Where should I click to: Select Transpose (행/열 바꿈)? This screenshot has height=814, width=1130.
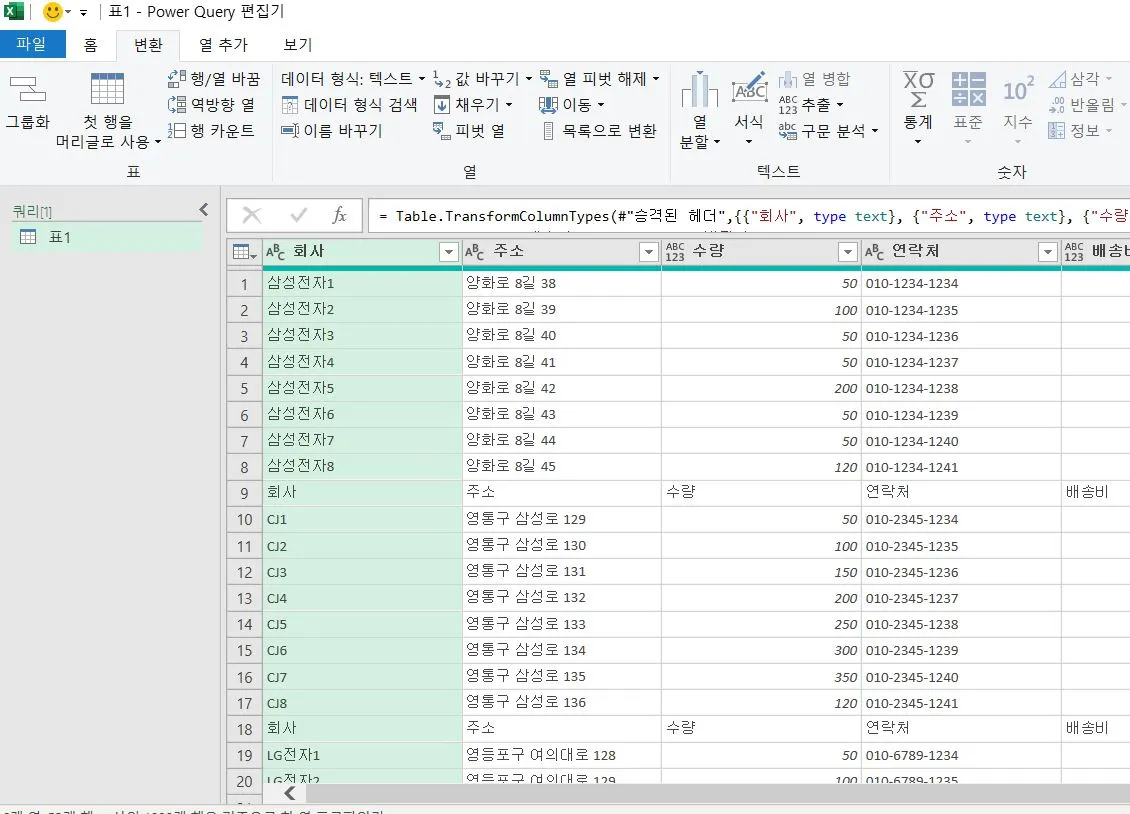213,79
